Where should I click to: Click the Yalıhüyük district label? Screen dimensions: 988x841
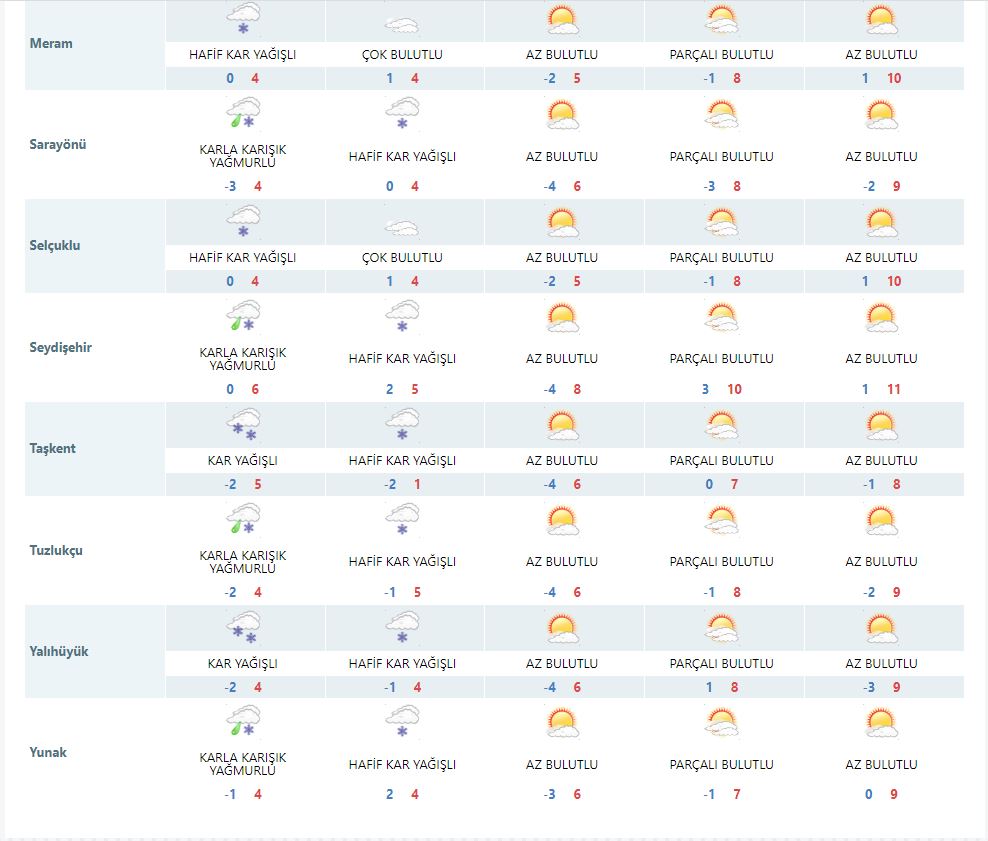(56, 650)
